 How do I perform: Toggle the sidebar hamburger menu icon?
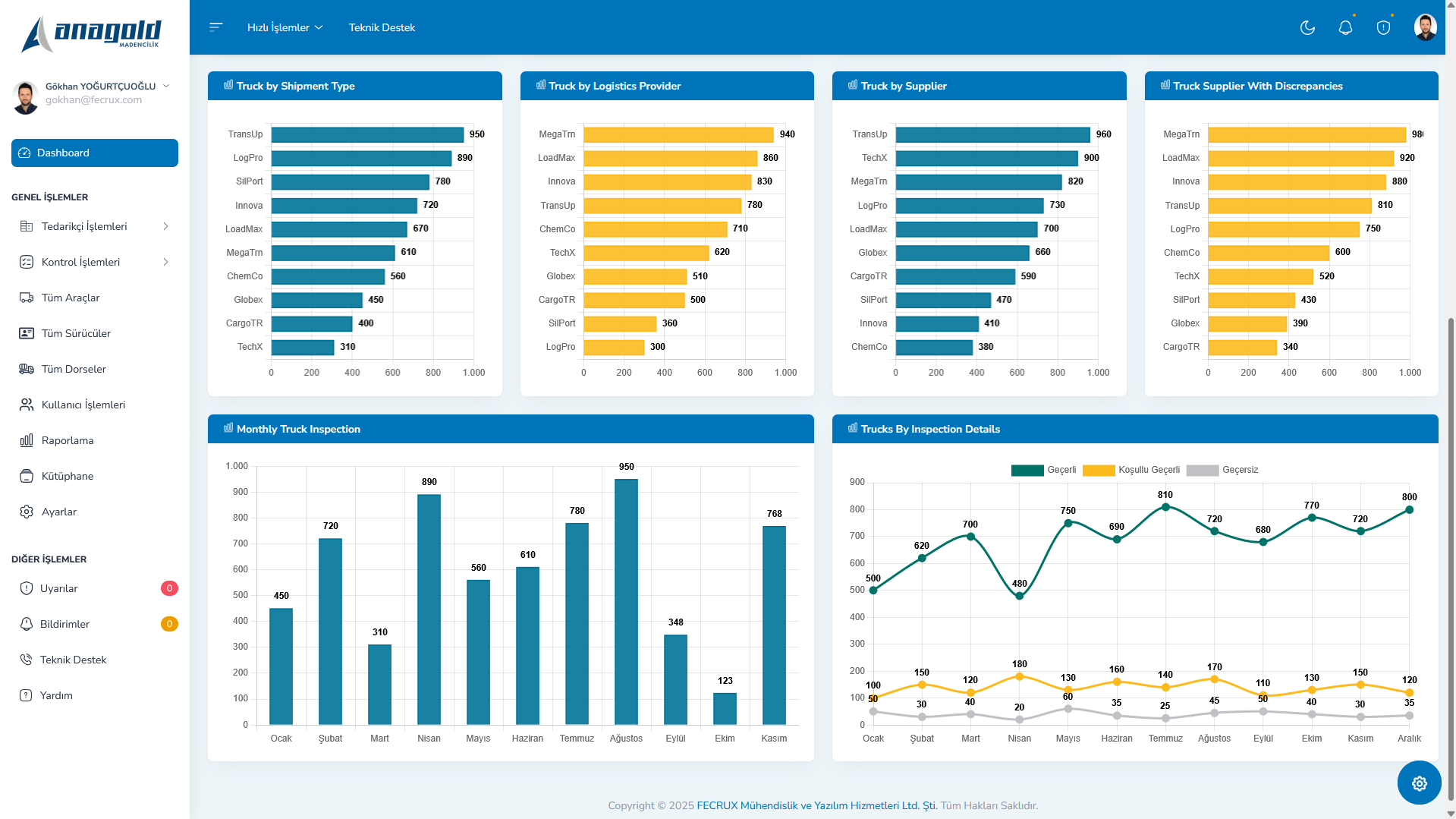coord(216,27)
